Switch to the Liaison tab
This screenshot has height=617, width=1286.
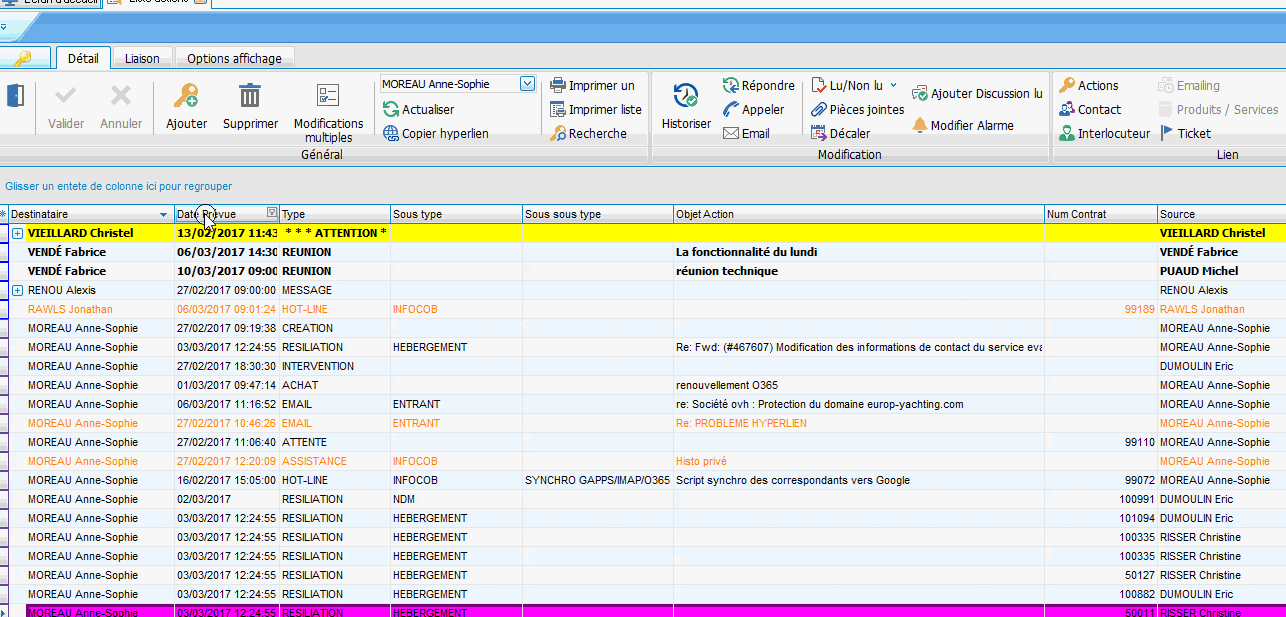click(x=142, y=58)
